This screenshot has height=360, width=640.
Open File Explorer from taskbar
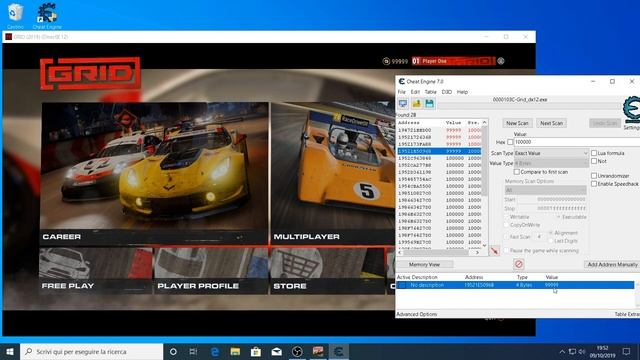coord(235,351)
